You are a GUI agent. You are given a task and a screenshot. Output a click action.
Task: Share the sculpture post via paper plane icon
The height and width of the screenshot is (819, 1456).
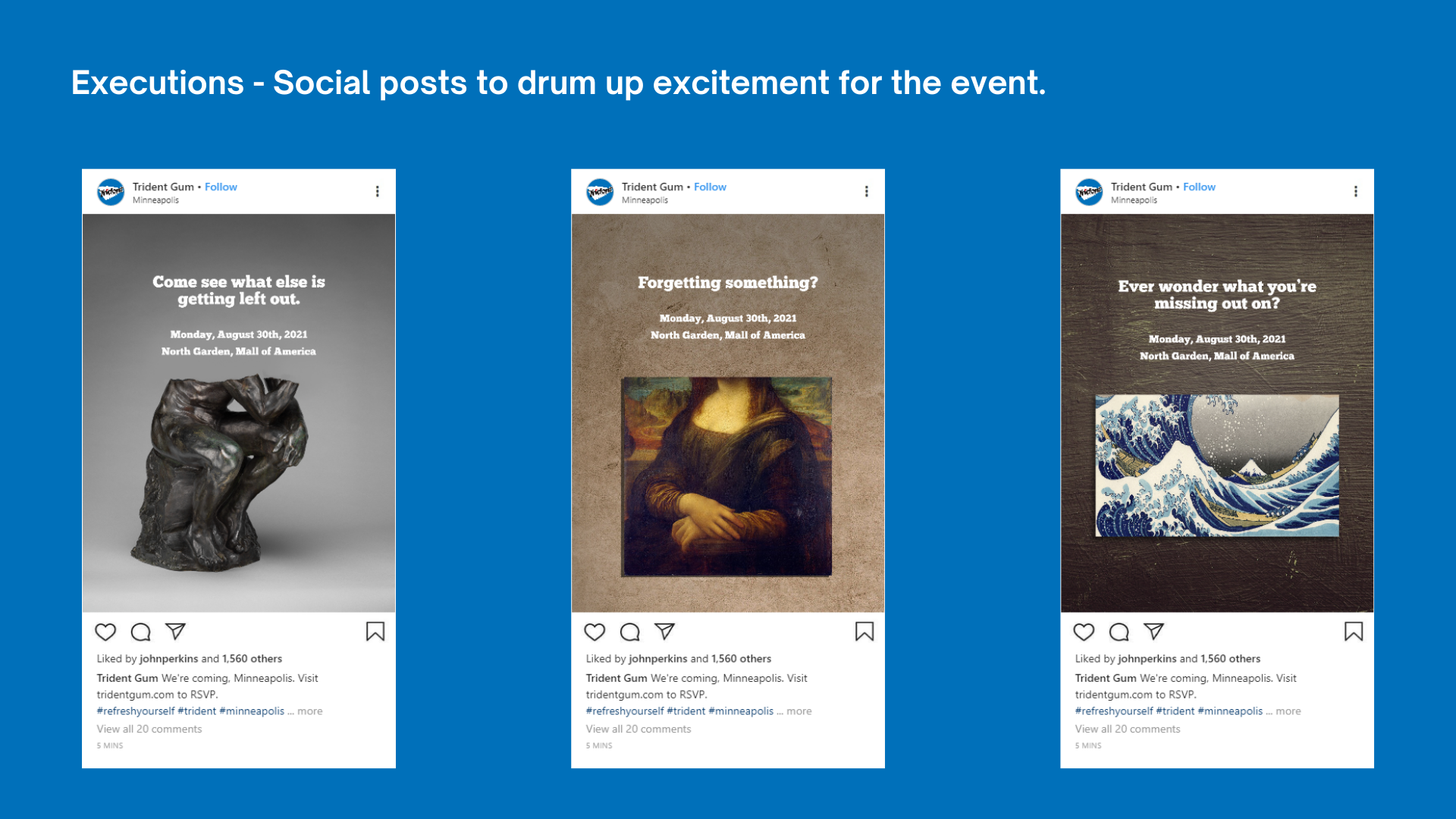point(175,632)
